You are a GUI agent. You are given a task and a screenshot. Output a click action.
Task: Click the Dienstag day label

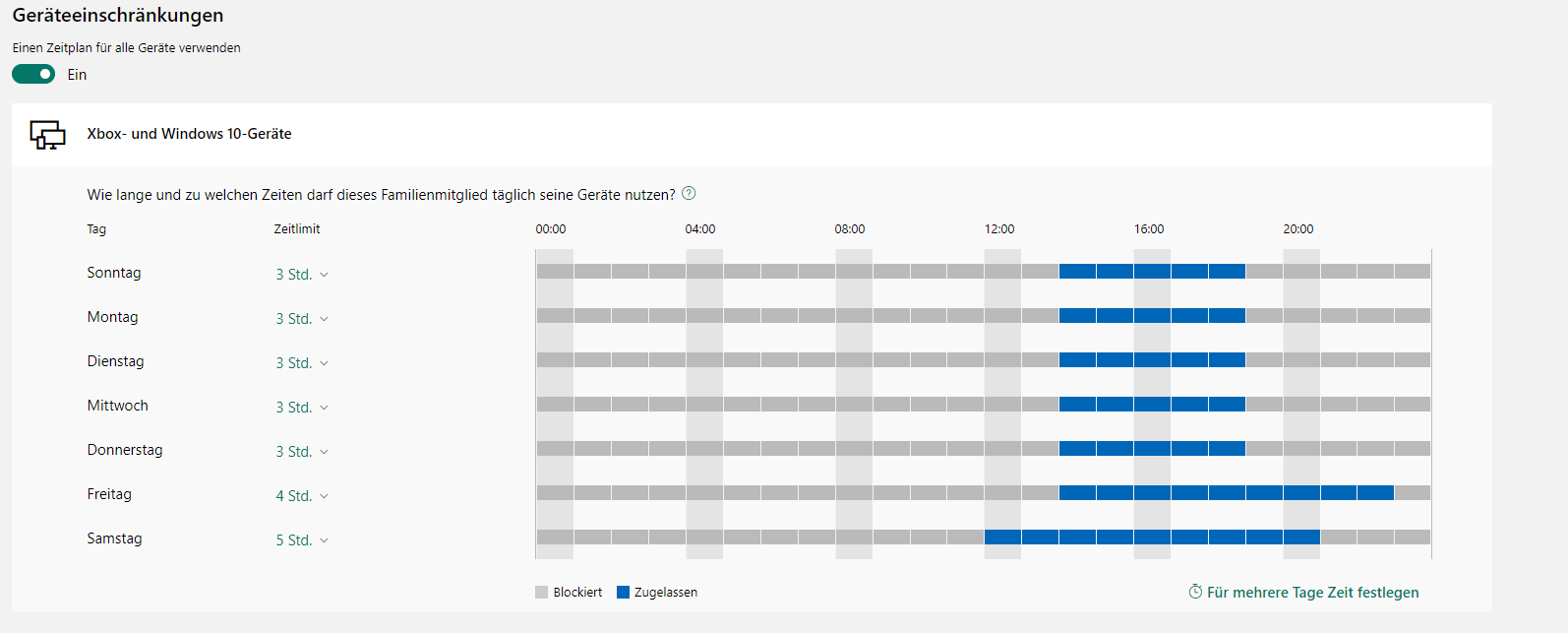tap(115, 361)
